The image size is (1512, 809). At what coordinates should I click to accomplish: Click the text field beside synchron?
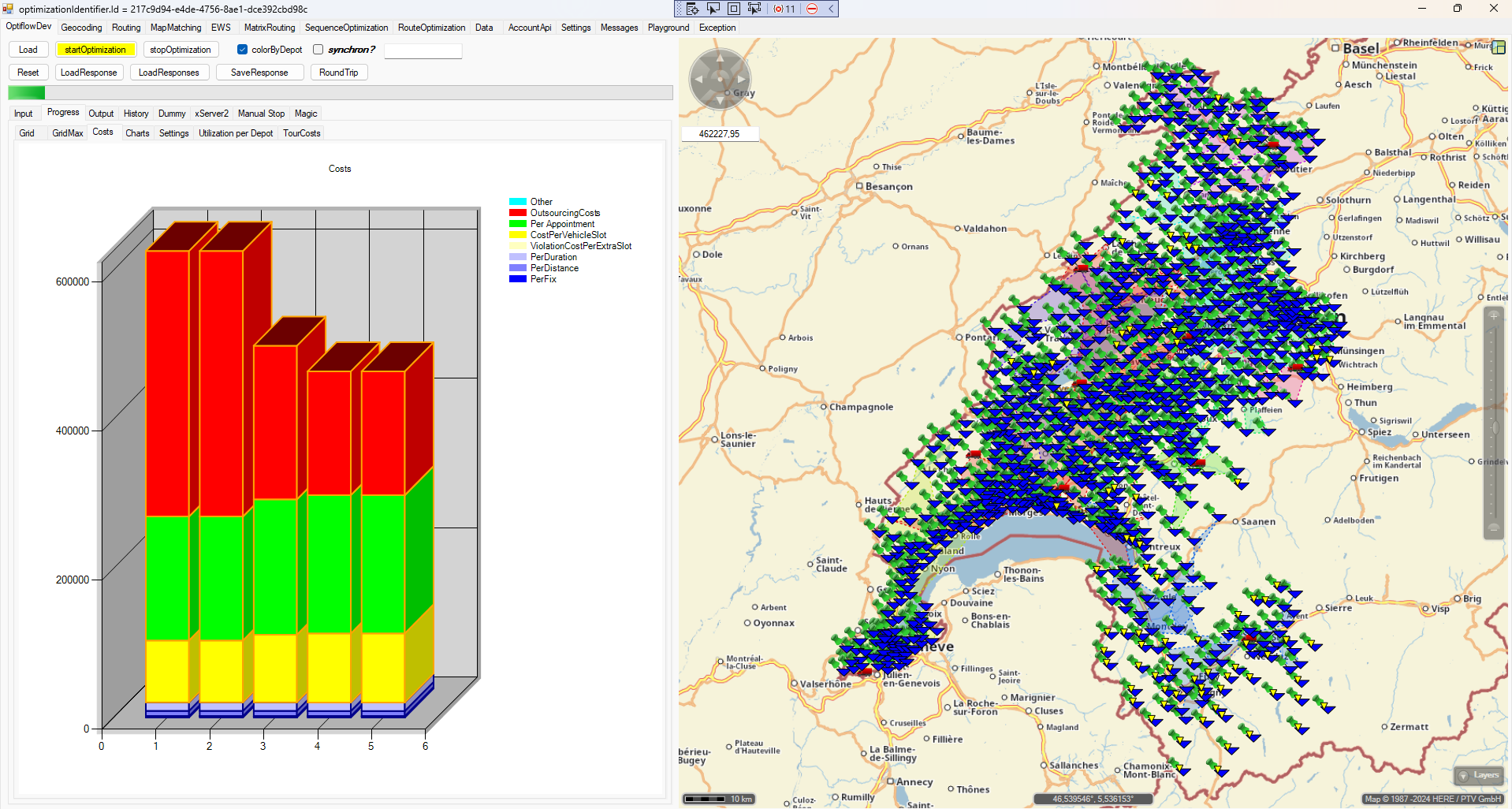423,50
